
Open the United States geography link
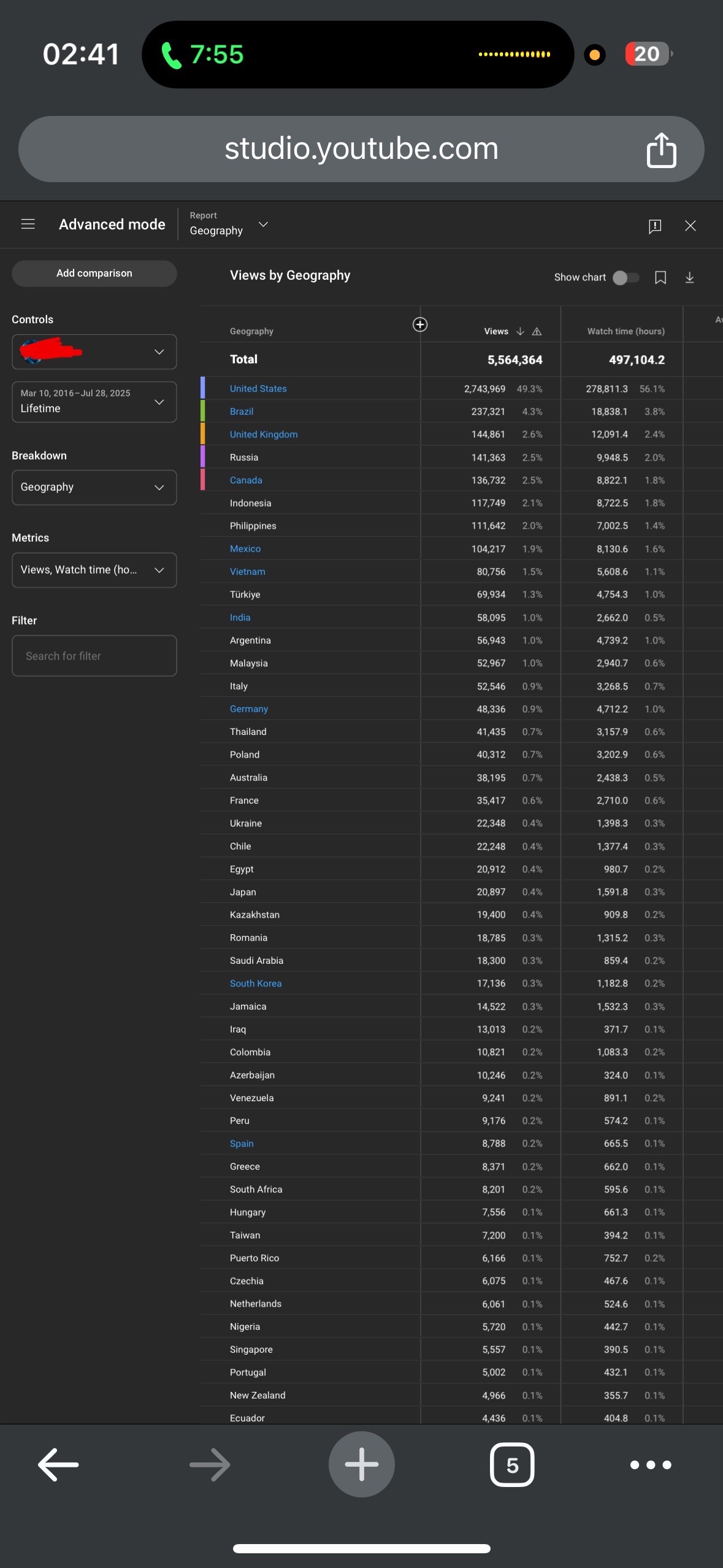[258, 389]
